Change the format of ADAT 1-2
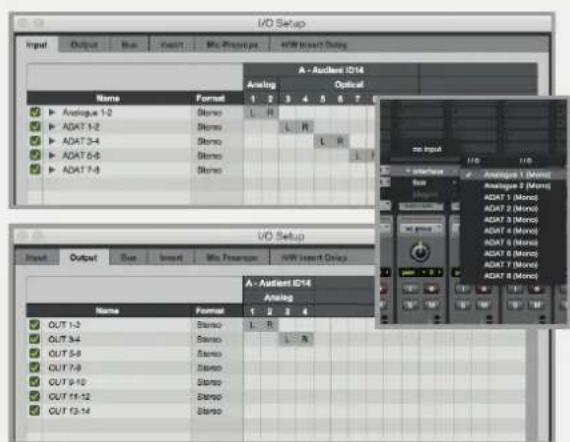Viewport: 570px width, 442px height. point(209,127)
